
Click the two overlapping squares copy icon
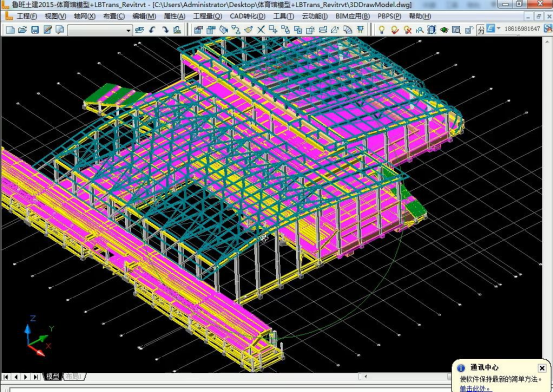298,30
